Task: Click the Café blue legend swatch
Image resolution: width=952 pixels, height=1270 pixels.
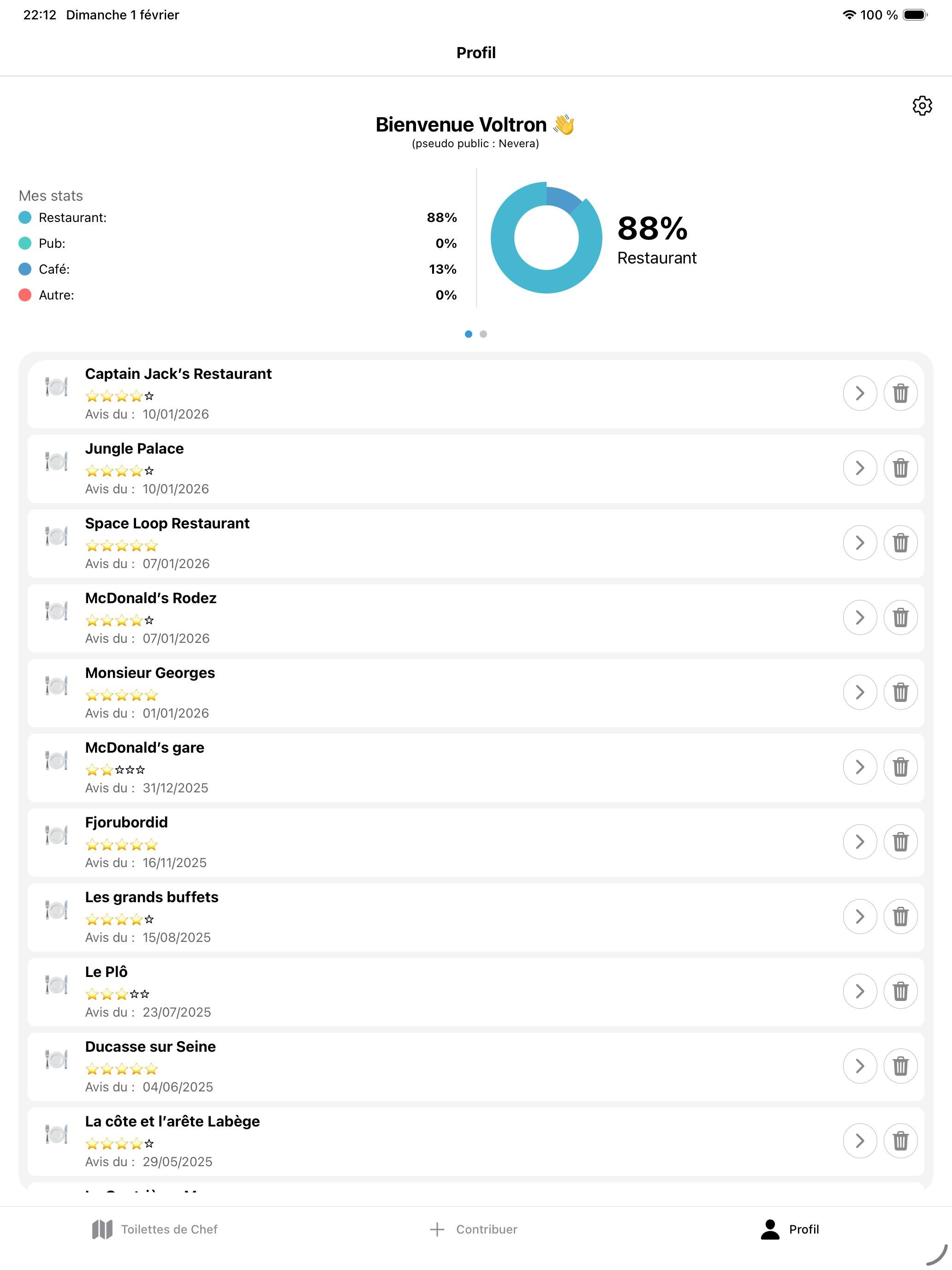Action: pos(24,269)
